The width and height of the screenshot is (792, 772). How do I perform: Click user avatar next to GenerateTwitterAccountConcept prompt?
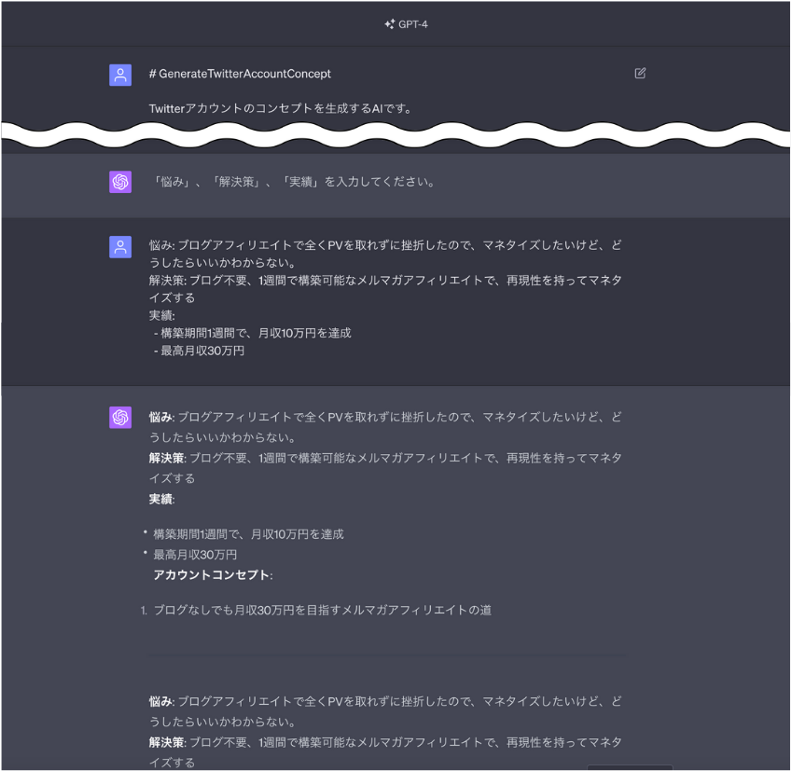120,75
